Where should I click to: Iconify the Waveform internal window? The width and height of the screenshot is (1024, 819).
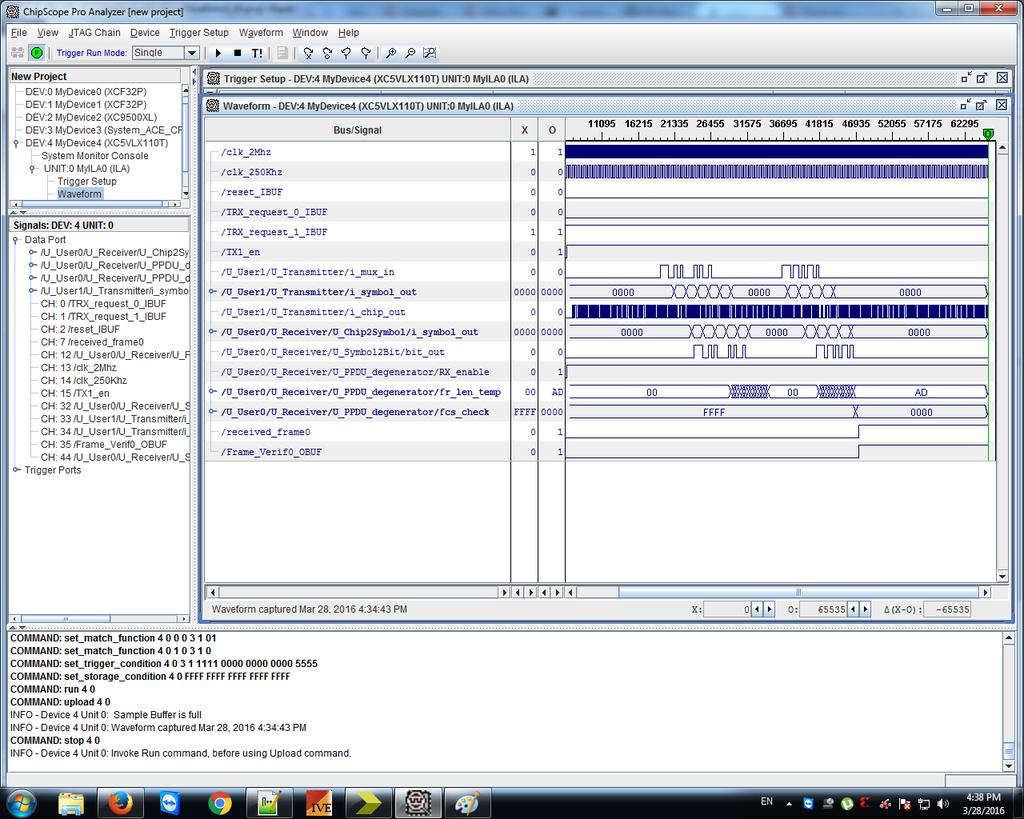(965, 104)
